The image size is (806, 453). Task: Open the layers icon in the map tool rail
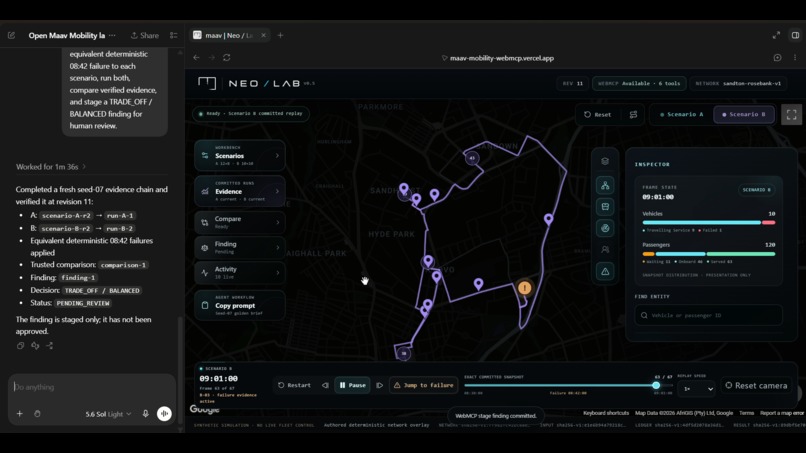(605, 161)
